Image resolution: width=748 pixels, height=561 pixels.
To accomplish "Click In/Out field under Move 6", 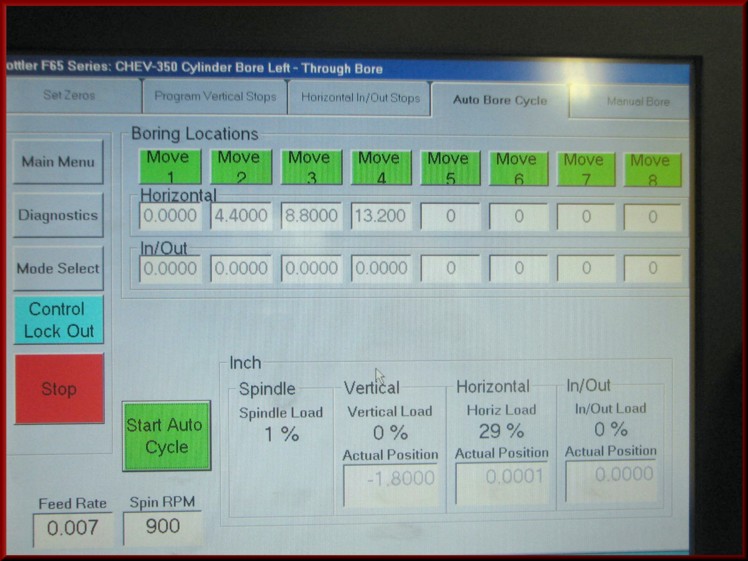I will click(519, 268).
